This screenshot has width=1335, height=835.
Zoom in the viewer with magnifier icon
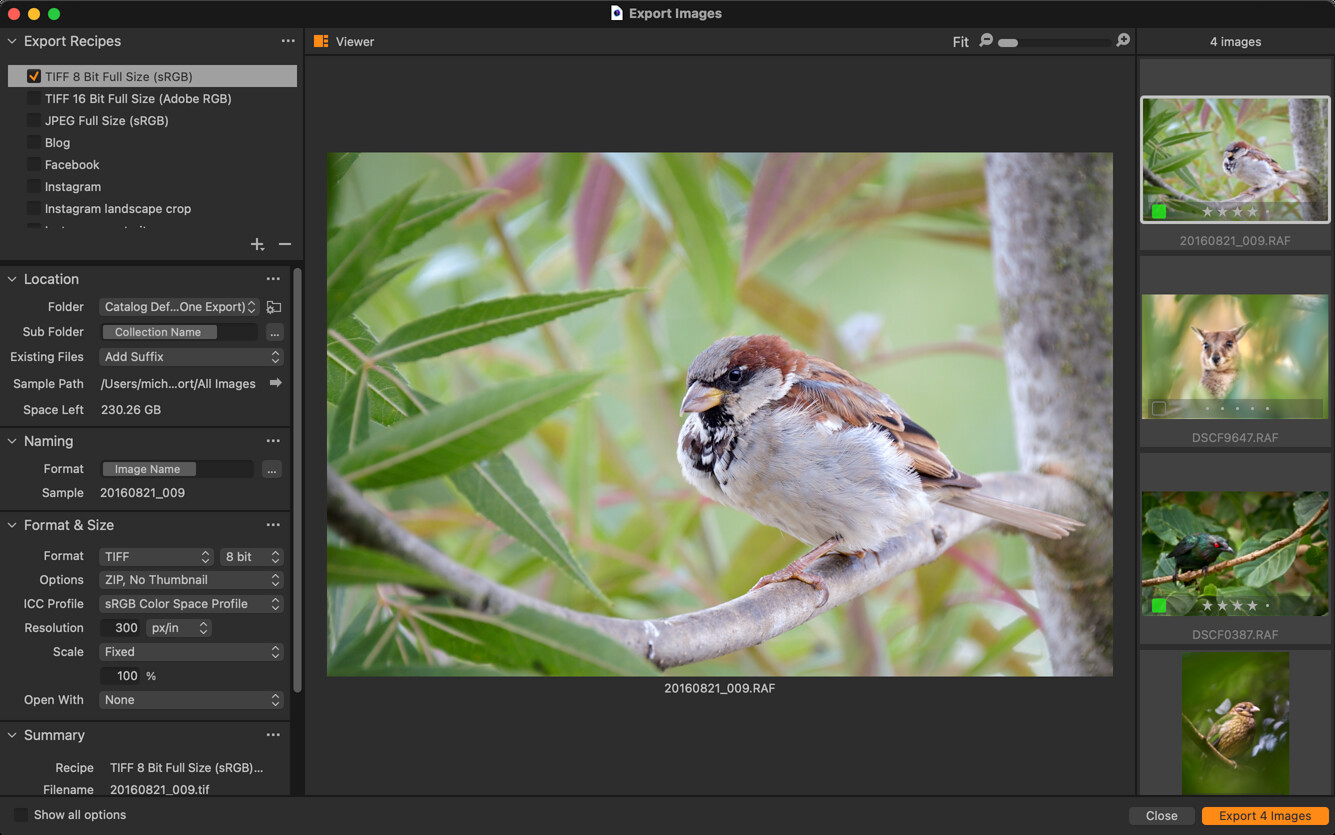point(1123,41)
